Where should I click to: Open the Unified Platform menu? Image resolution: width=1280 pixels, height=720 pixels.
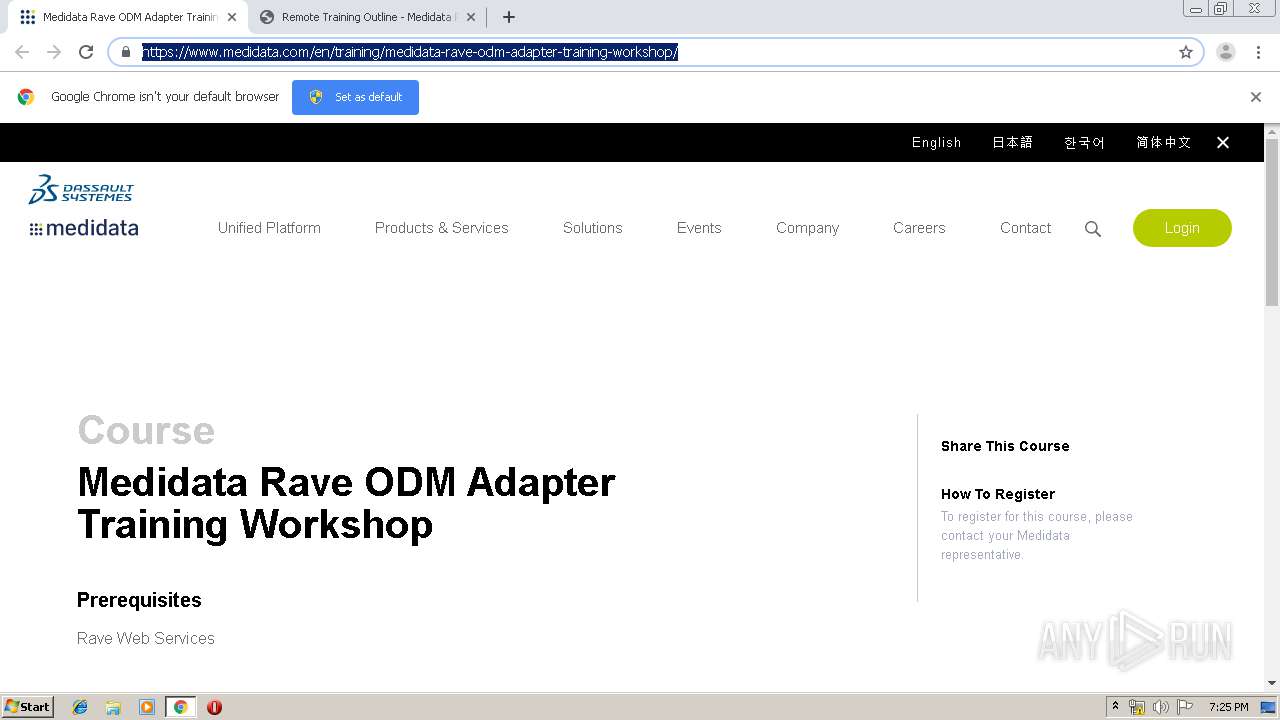pos(269,228)
